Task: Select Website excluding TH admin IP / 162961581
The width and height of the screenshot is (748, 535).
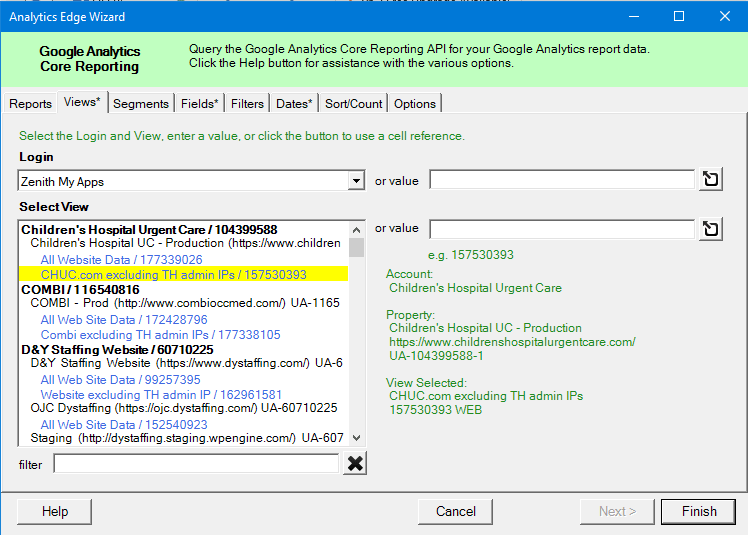Action: pos(161,395)
